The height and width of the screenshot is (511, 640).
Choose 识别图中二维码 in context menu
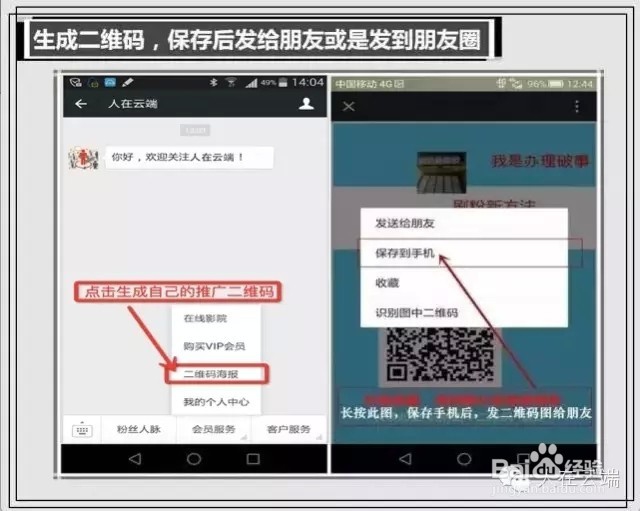464,313
